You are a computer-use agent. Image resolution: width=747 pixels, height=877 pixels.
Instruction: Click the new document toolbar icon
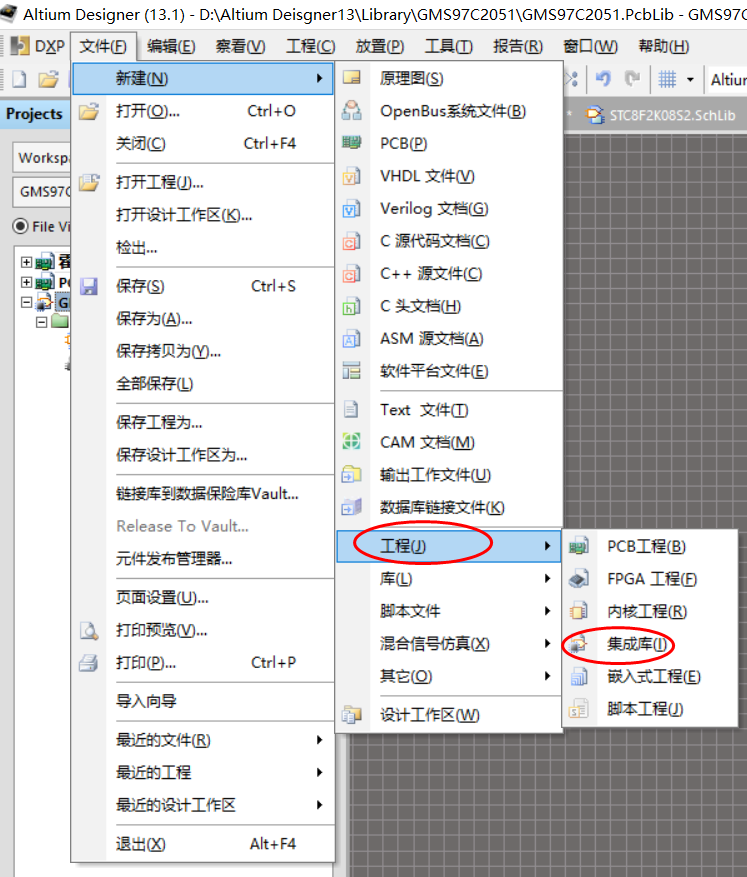coord(19,79)
